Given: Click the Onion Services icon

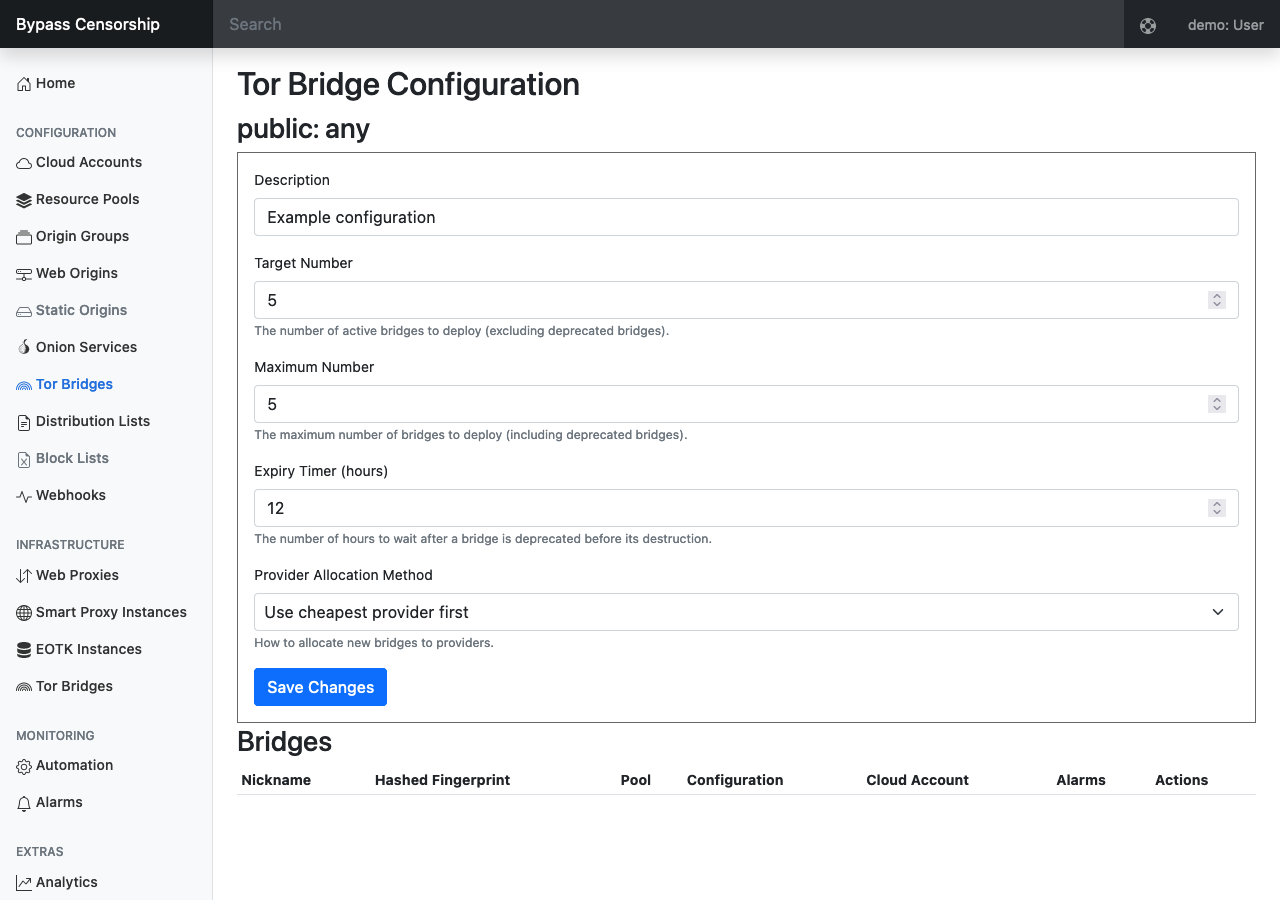Looking at the screenshot, I should (24, 348).
